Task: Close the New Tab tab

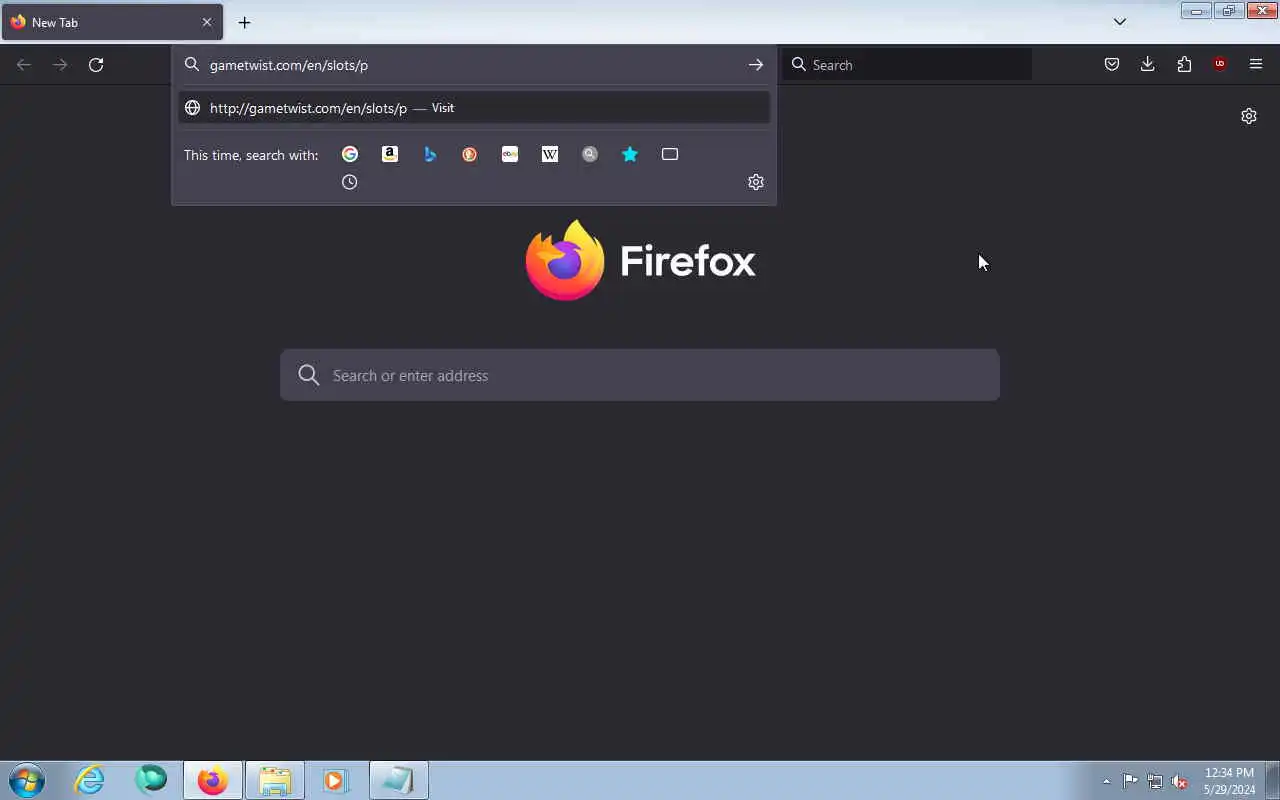Action: click(x=207, y=22)
